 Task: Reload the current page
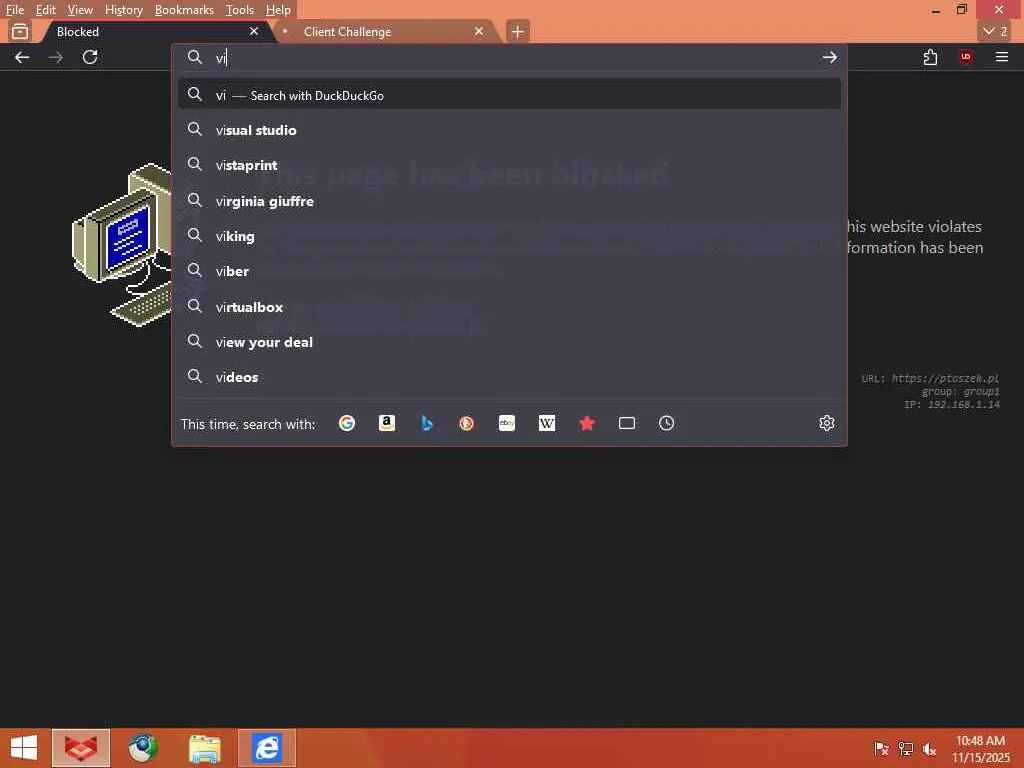(x=90, y=57)
